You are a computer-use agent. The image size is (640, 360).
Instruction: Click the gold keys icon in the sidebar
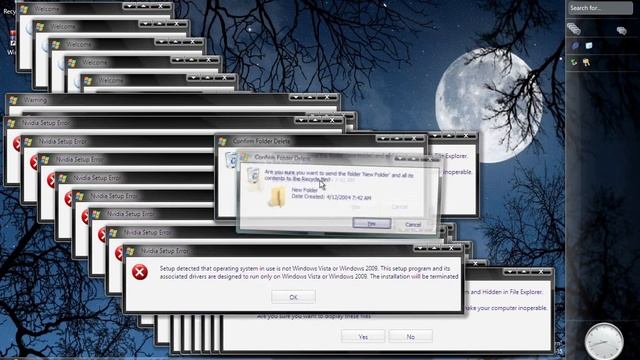(587, 62)
